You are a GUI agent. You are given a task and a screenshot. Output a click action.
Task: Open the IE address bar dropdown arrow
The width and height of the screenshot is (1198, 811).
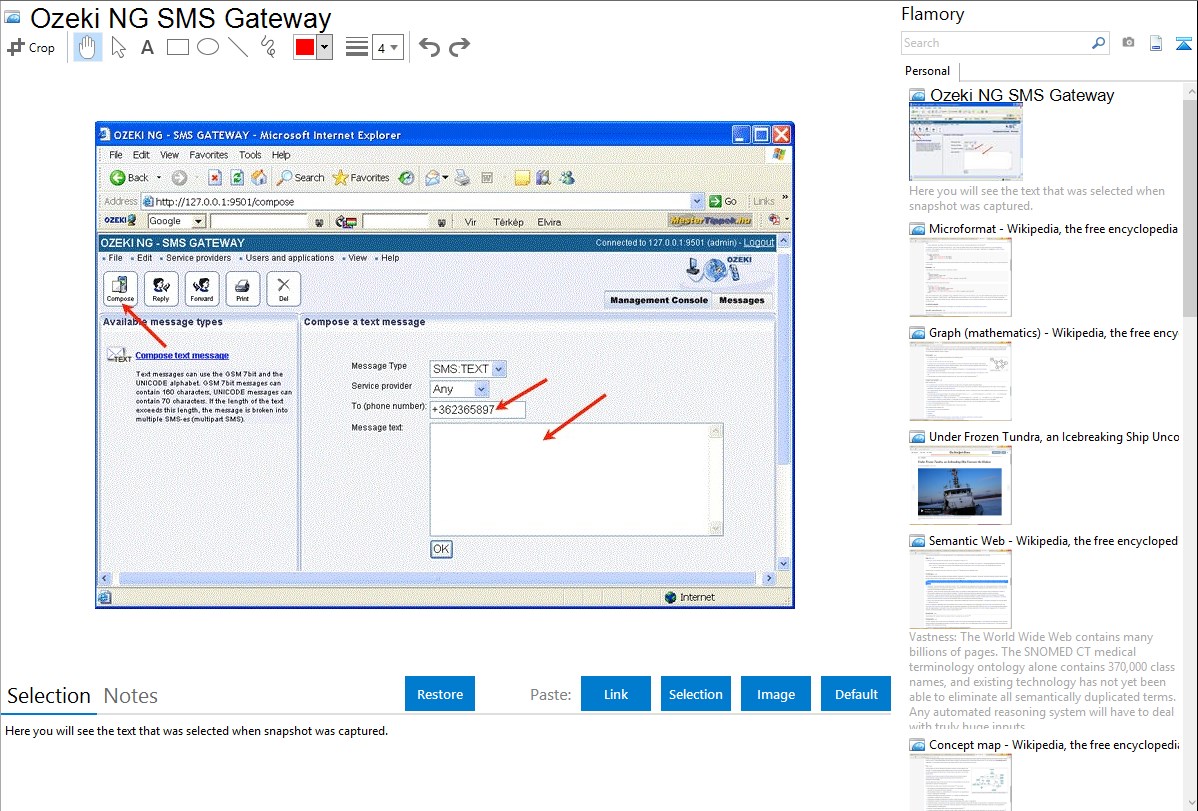[697, 202]
